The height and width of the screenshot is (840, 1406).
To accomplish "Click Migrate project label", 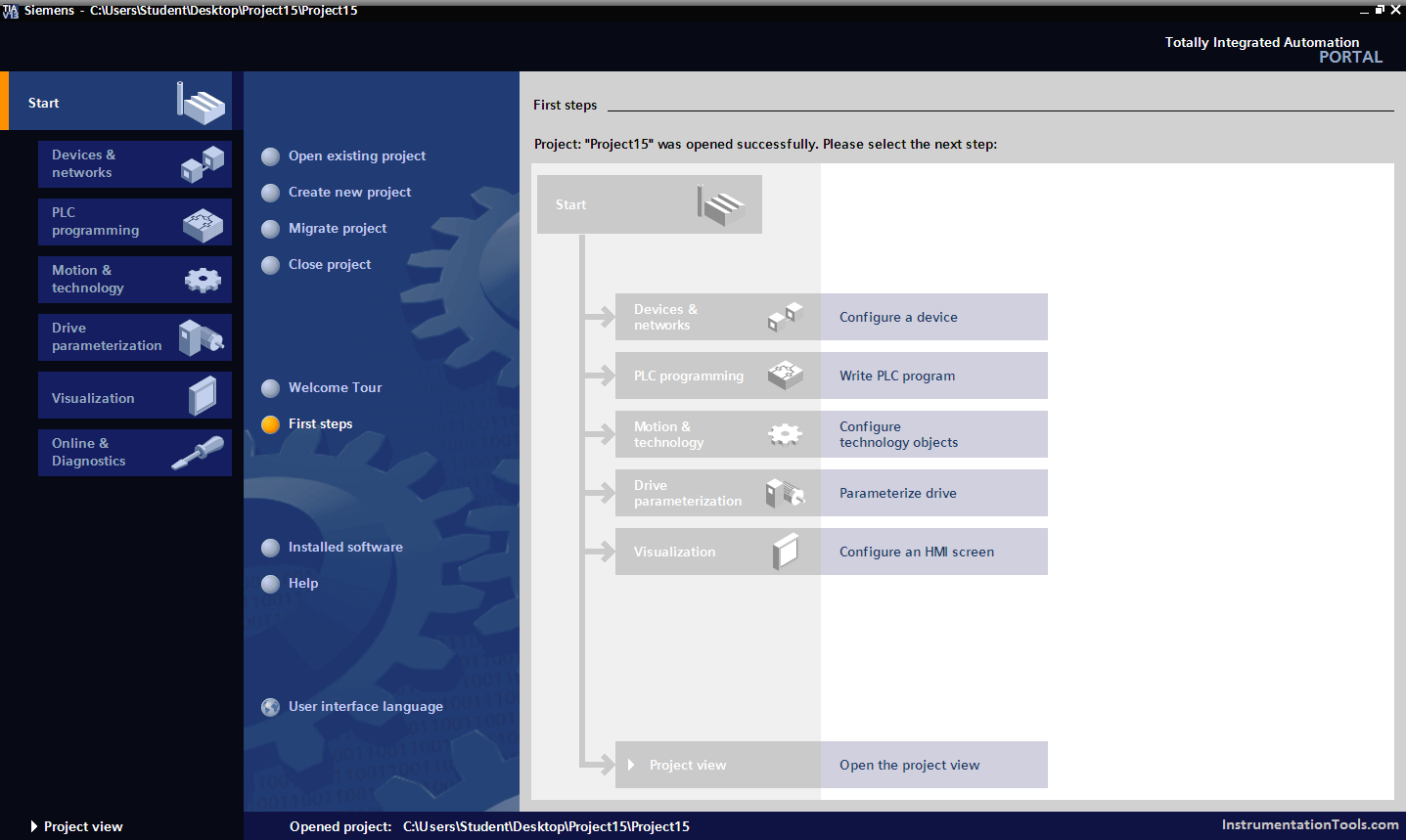I will point(338,228).
